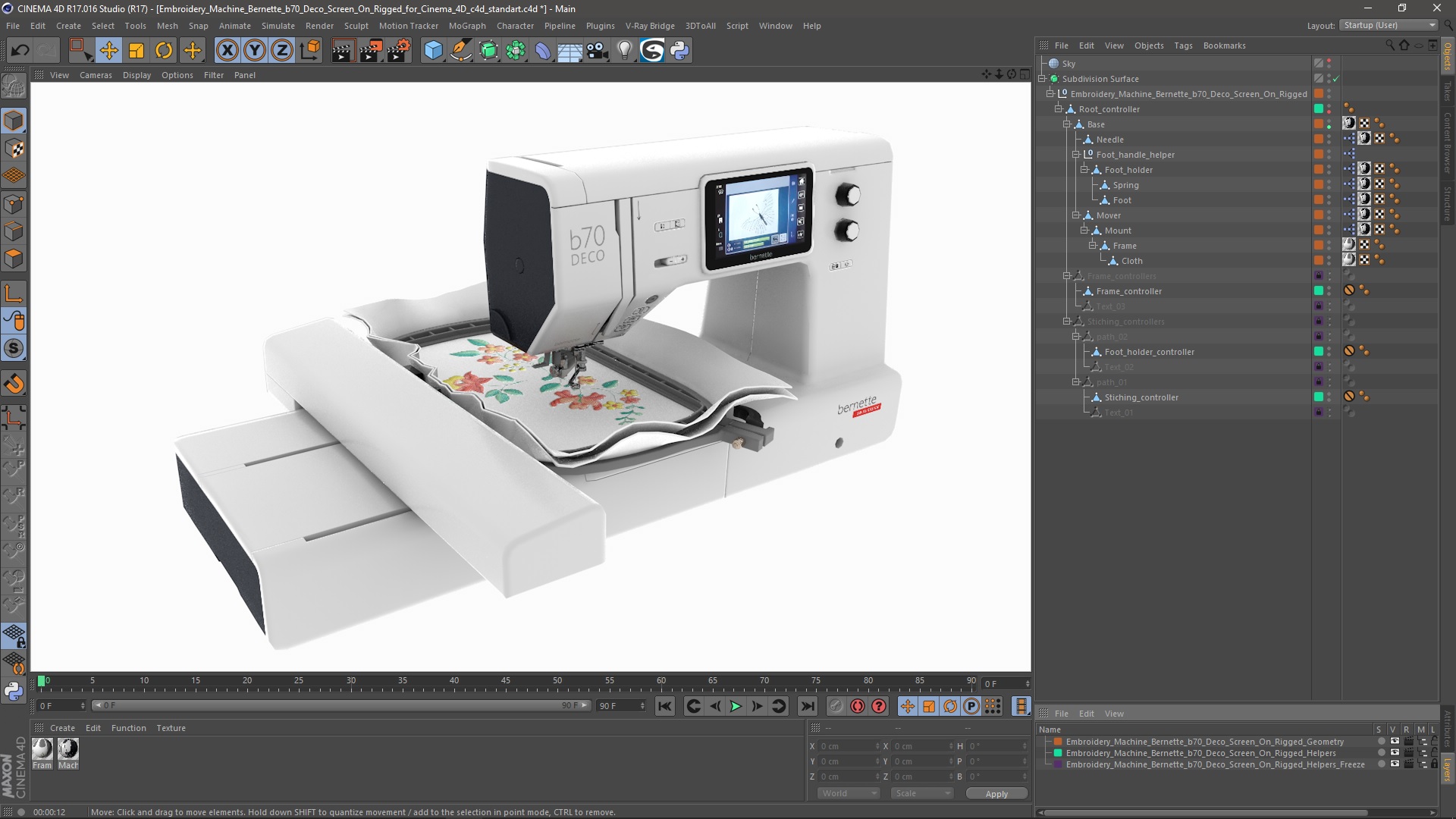
Task: Click the Coordinate System toggle icon
Action: (x=309, y=51)
